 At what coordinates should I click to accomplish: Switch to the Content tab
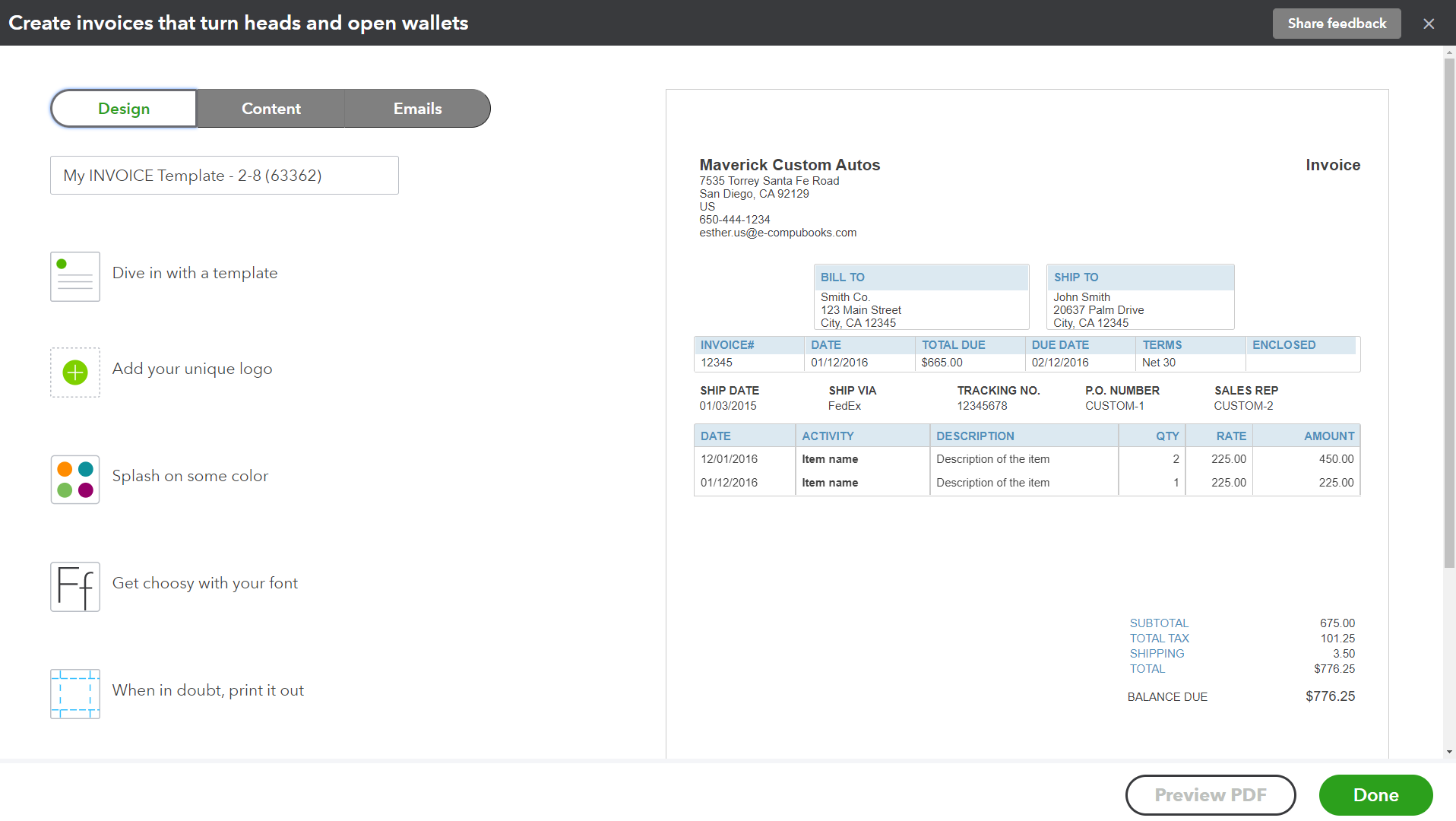271,108
